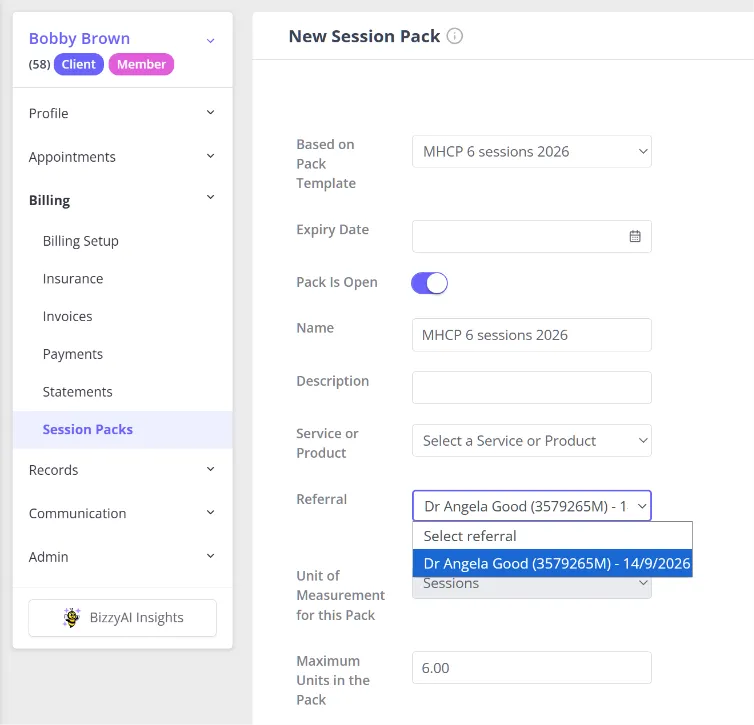Open Statements in sidebar

[77, 392]
